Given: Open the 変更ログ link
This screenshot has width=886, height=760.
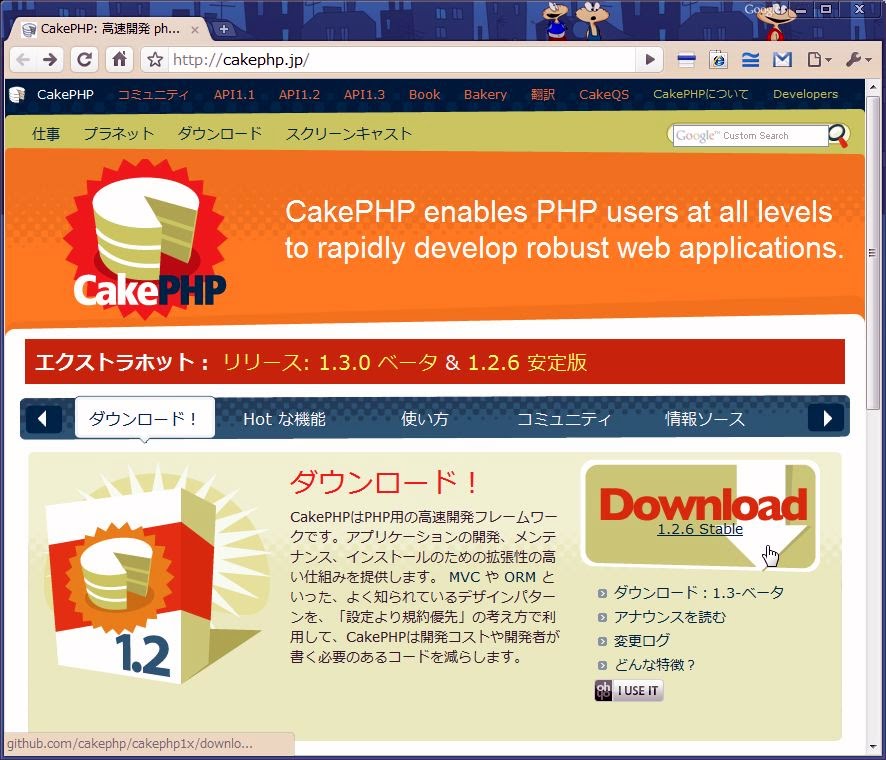Looking at the screenshot, I should click(x=642, y=641).
